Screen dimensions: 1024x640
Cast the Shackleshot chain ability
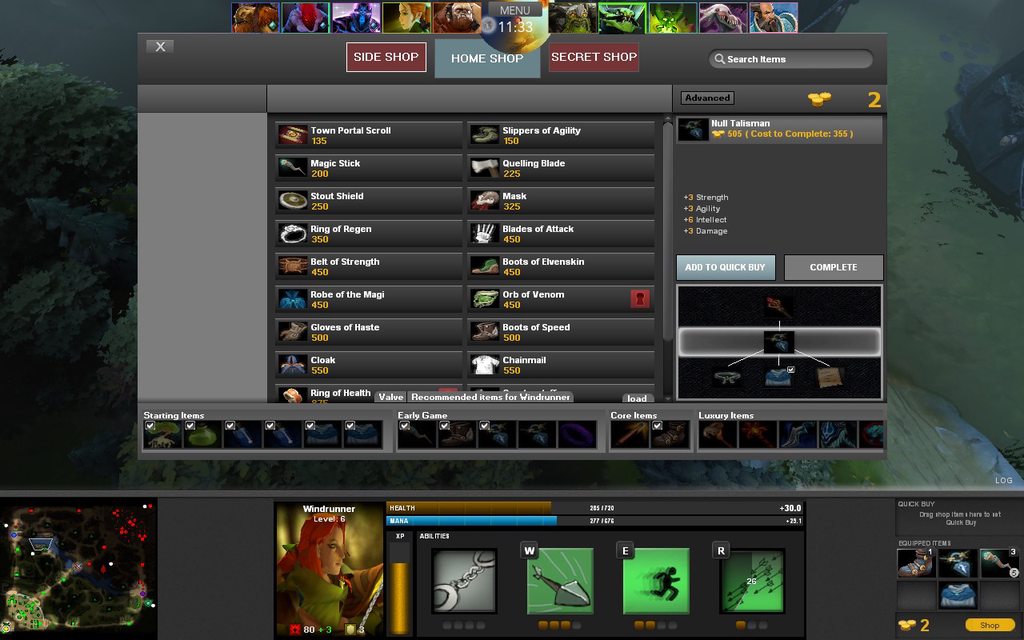[464, 581]
